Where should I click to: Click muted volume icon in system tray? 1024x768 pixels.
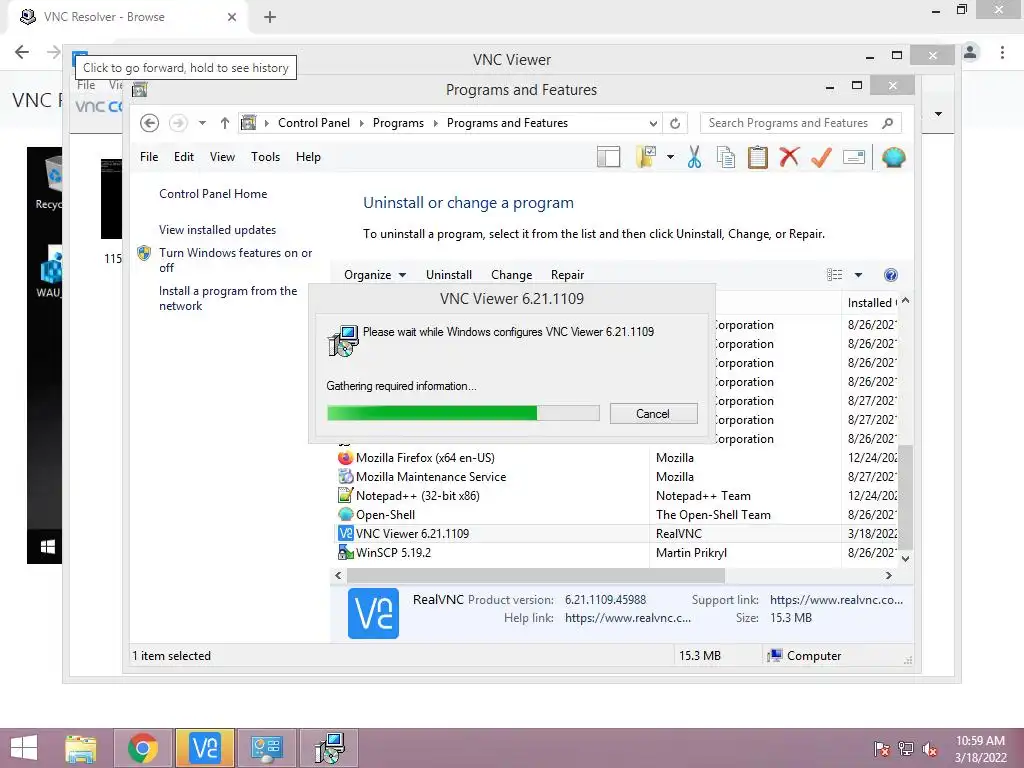tap(930, 749)
